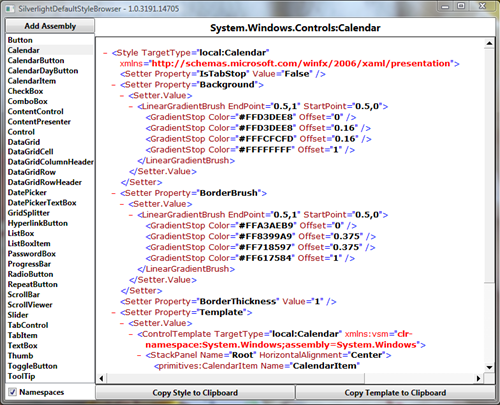Click the vertical scrollbar thumb
This screenshot has height=405, width=500.
pyautogui.click(x=489, y=166)
